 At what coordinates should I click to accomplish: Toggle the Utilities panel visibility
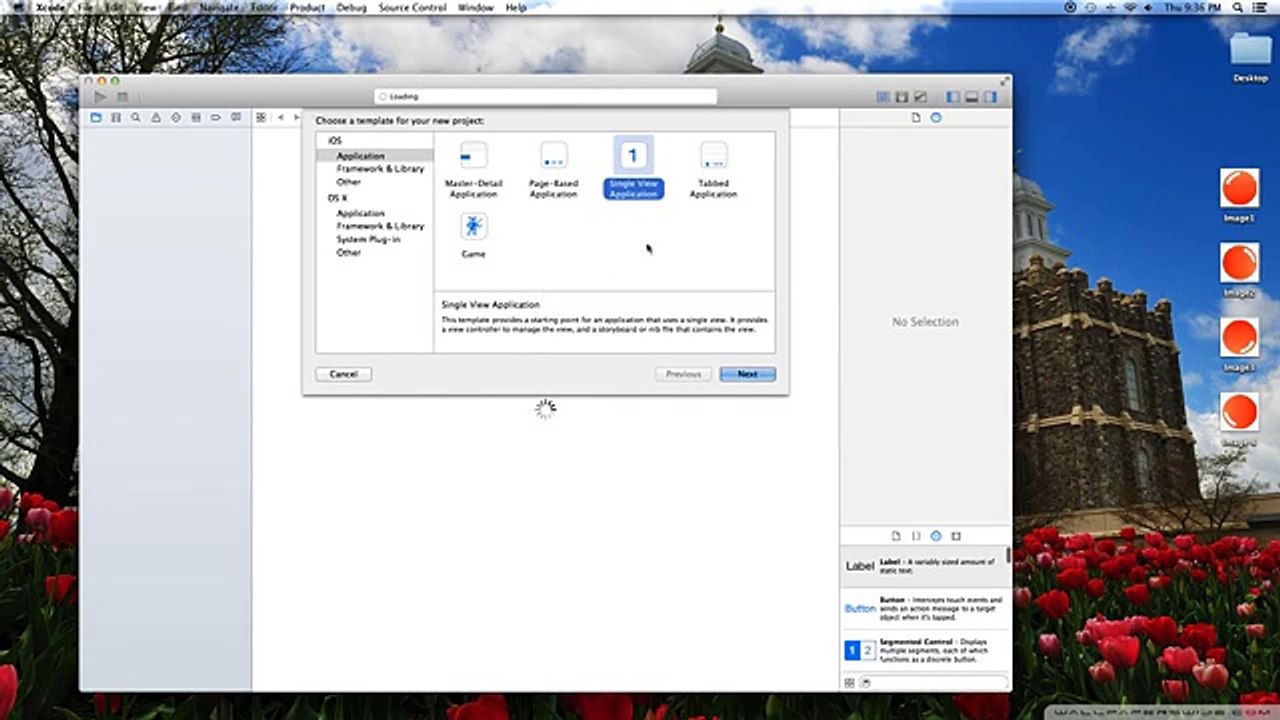pyautogui.click(x=990, y=97)
